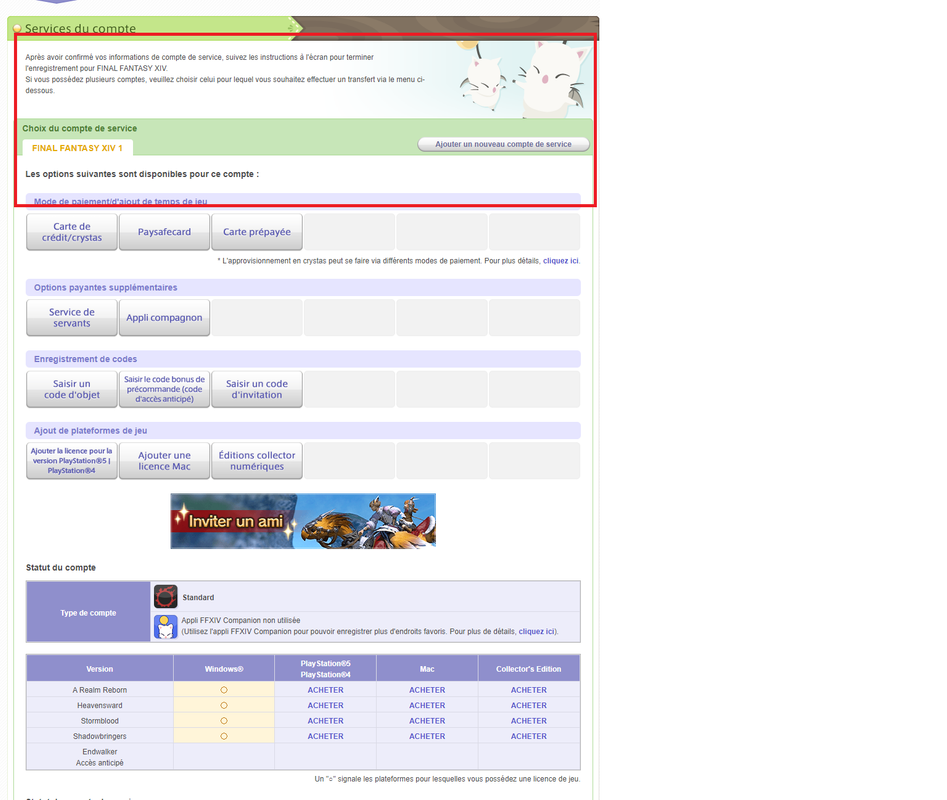The image size is (947, 800).
Task: Select Carte prépayée option
Action: (x=257, y=232)
